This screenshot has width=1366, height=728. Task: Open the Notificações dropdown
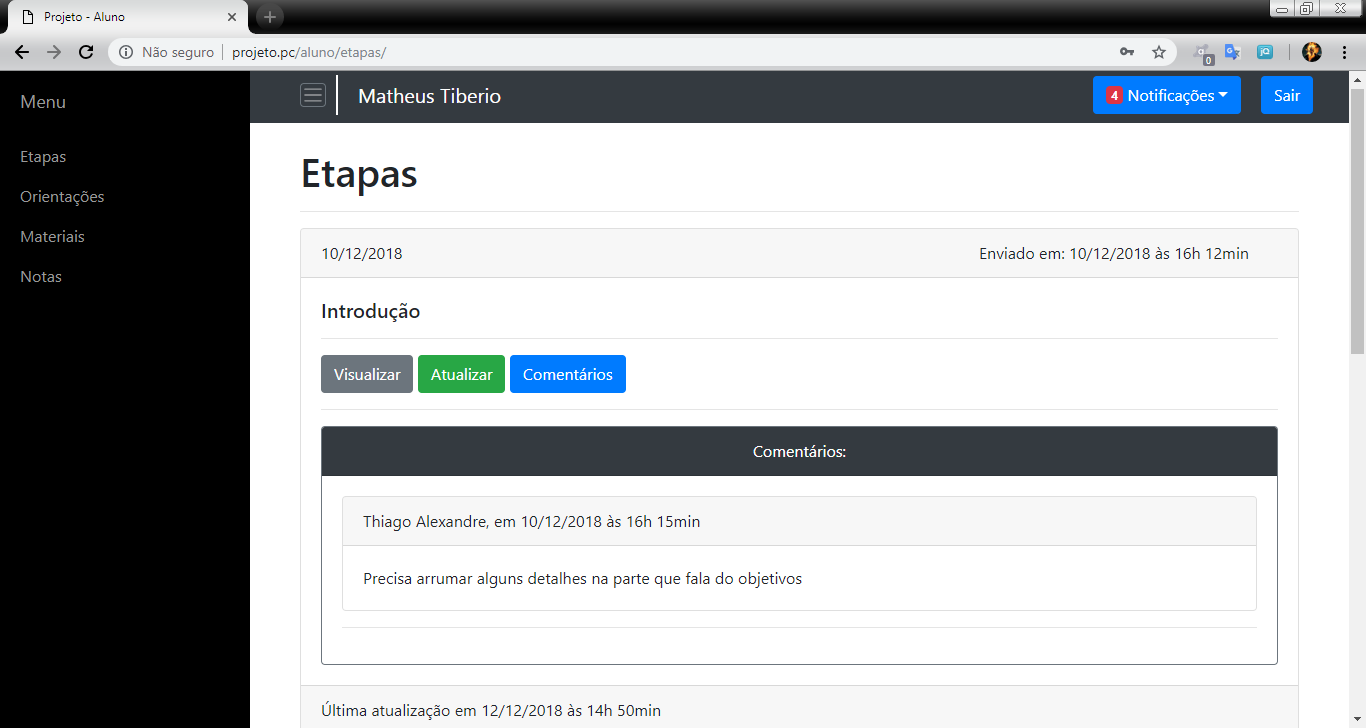[x=1167, y=96]
